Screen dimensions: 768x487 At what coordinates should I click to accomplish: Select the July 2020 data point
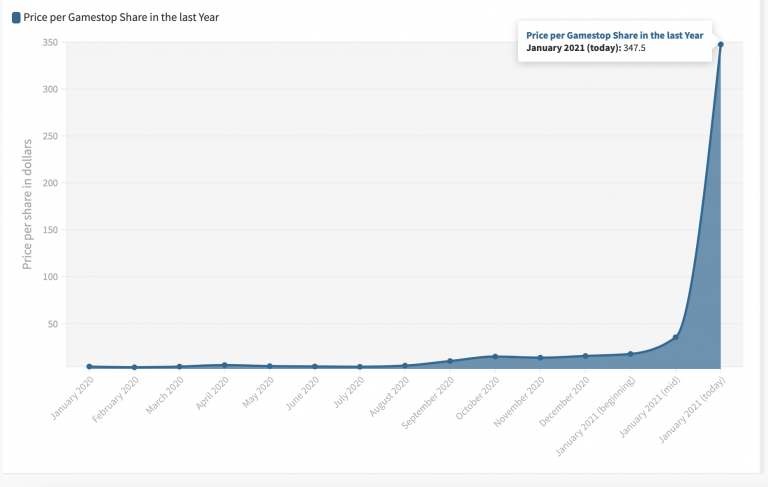coord(360,366)
